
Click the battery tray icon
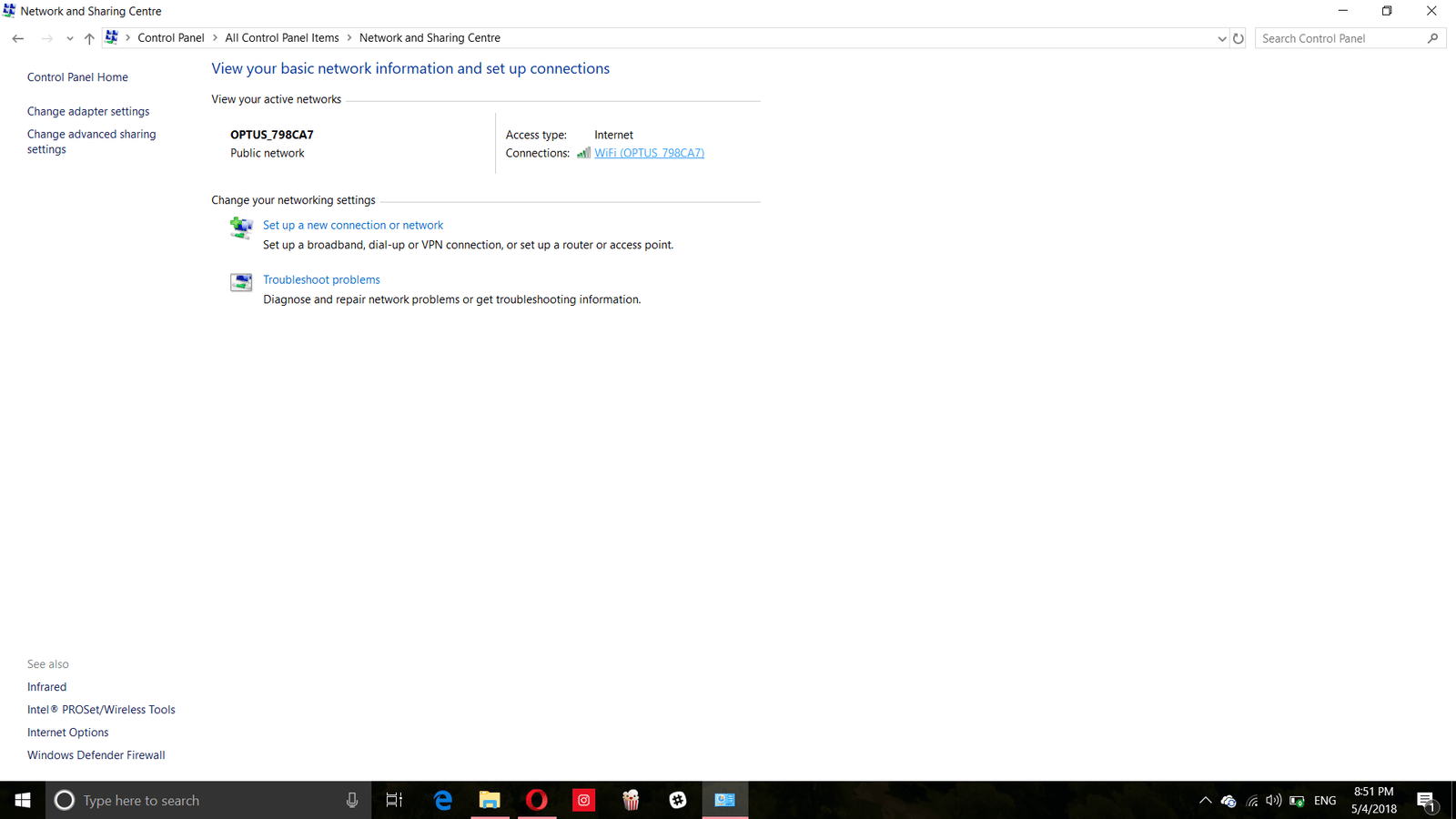click(x=1297, y=801)
